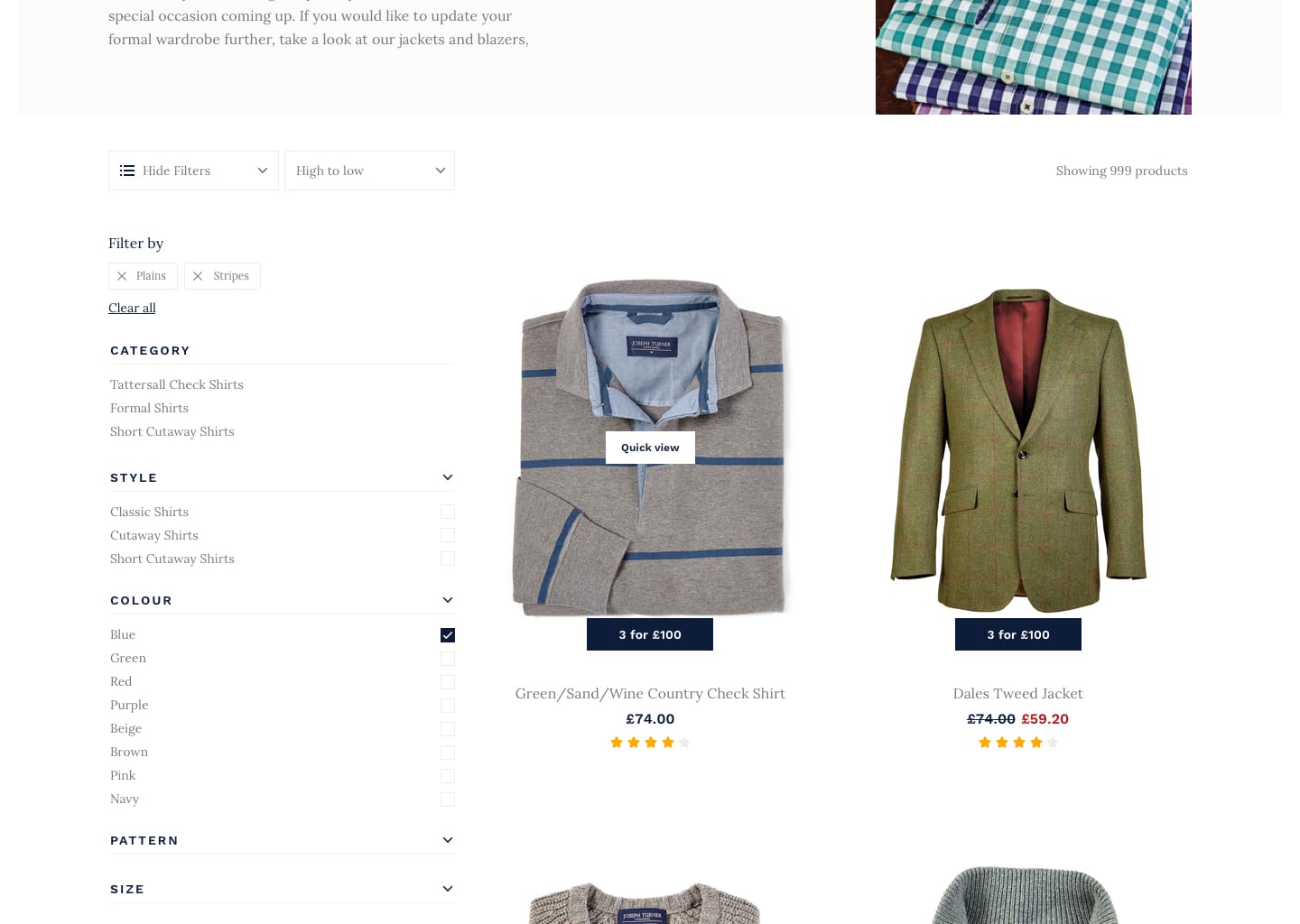The width and height of the screenshot is (1300, 924).
Task: Open the High to low sort dropdown
Action: [369, 171]
